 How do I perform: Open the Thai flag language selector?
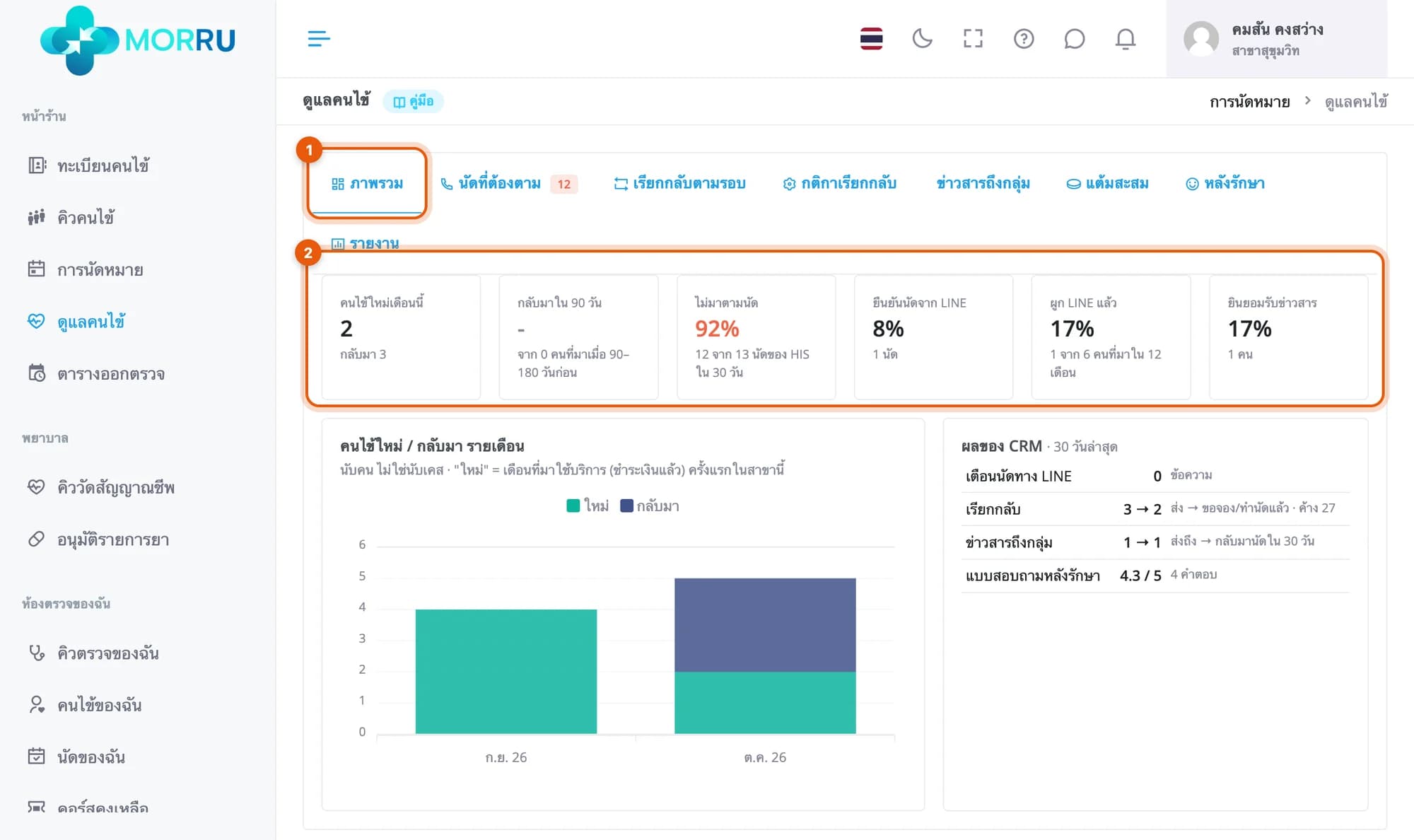coord(871,38)
